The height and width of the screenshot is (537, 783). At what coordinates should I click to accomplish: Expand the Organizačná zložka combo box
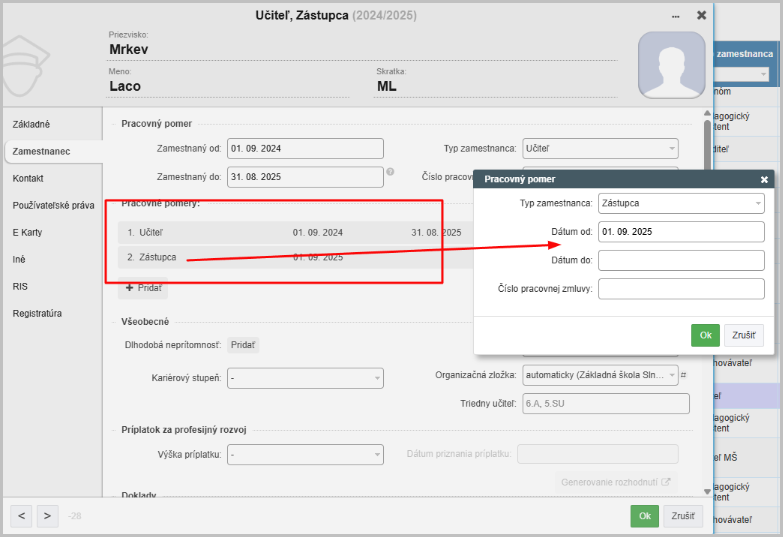[x=599, y=376]
